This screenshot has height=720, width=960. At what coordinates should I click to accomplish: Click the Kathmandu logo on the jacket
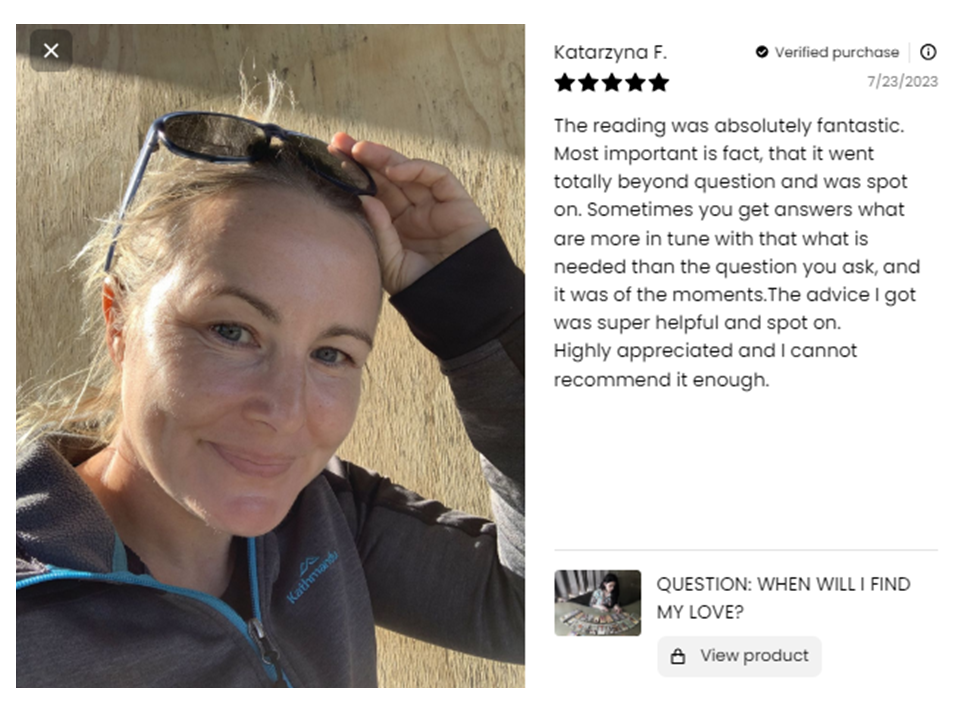(312, 577)
